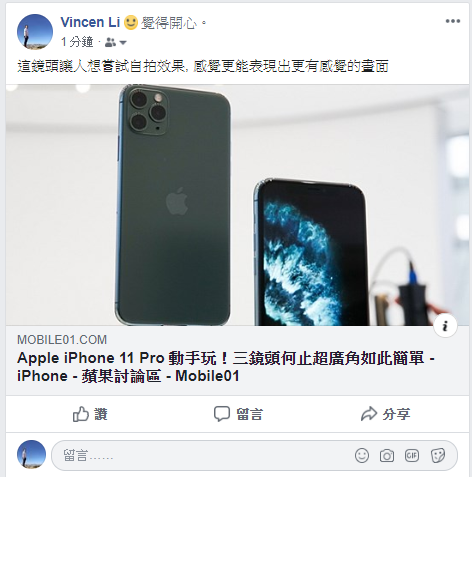This screenshot has height=585, width=472.
Task: Click the 1 分鐘 post timestamp
Action: pyautogui.click(x=77, y=42)
